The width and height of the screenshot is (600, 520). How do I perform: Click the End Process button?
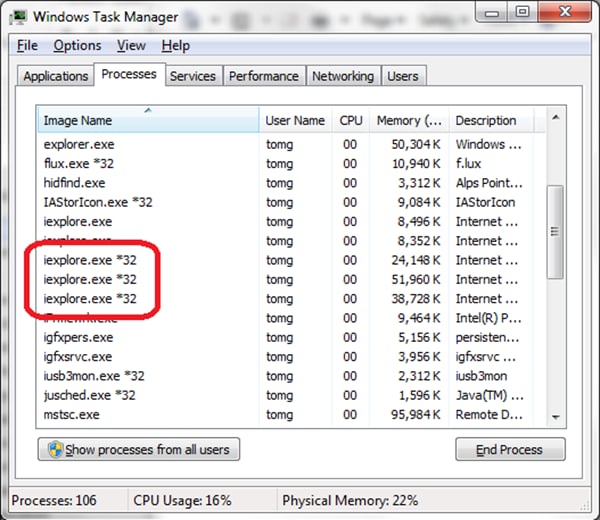click(x=510, y=449)
